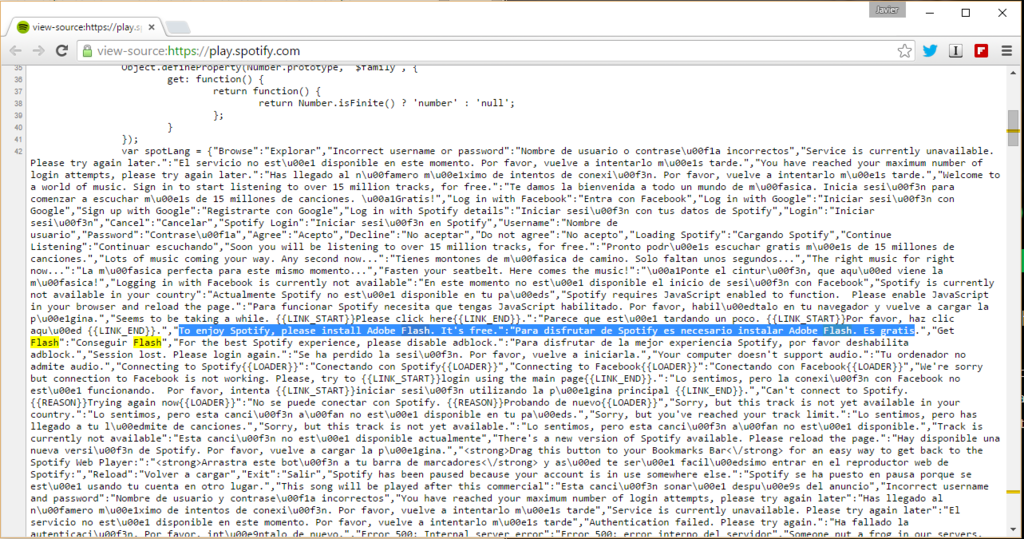Image resolution: width=1024 pixels, height=539 pixels.
Task: Open a new tab with the tab button
Action: (178, 27)
